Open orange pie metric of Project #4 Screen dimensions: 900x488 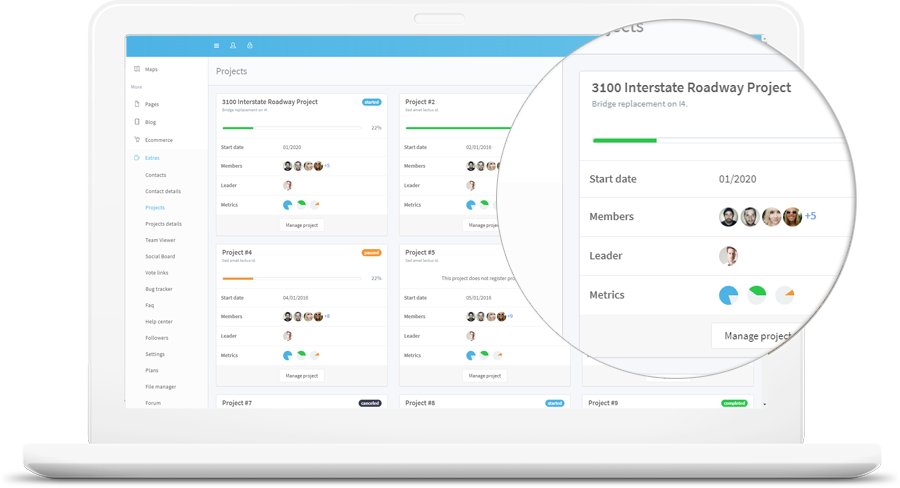click(x=315, y=355)
